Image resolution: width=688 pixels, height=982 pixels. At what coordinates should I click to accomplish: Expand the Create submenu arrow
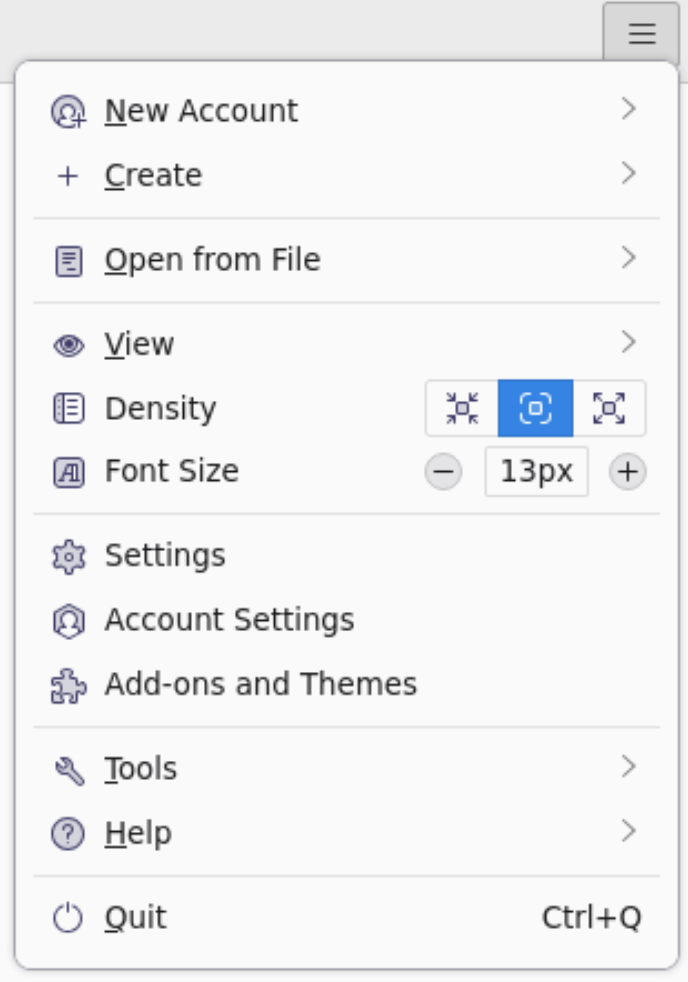tap(629, 173)
